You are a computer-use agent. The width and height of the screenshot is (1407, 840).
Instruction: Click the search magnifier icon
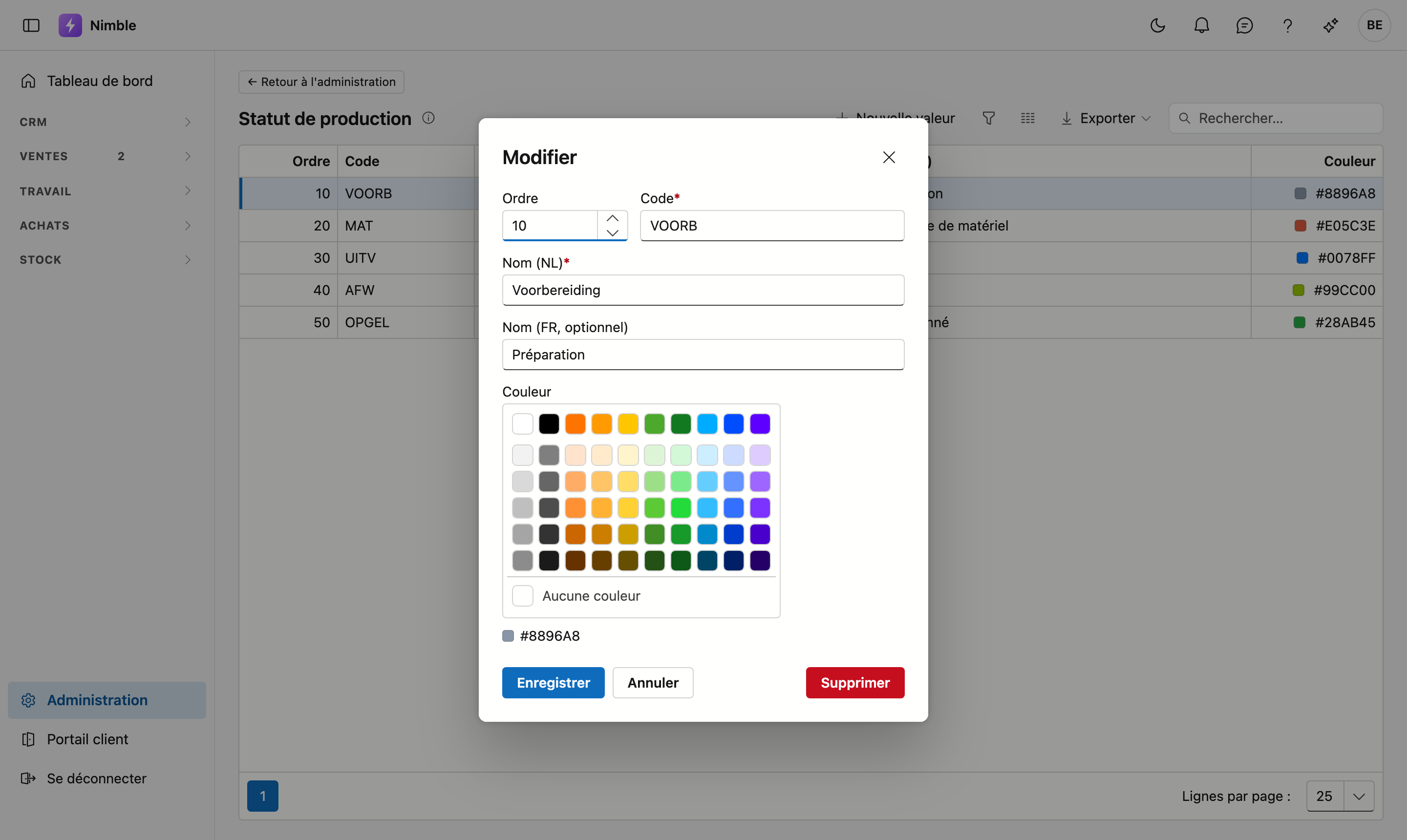pyautogui.click(x=1185, y=118)
